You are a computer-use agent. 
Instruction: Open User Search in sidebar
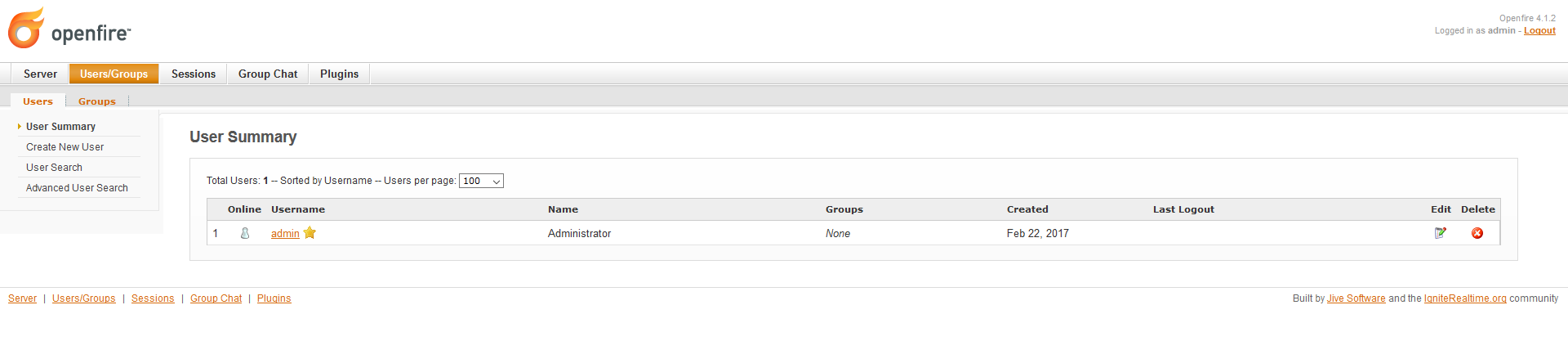tap(54, 168)
